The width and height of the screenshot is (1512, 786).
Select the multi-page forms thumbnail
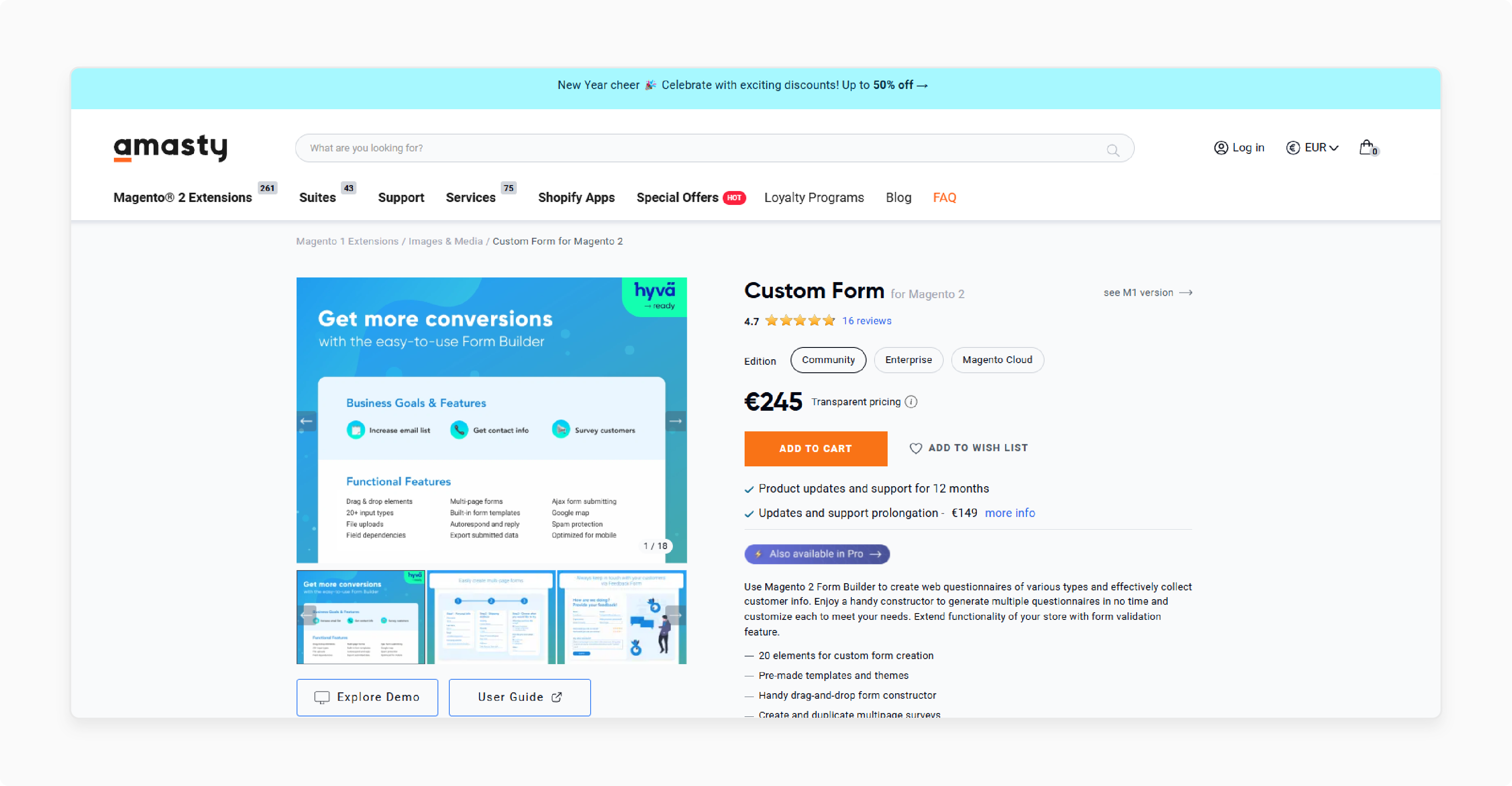coord(491,617)
